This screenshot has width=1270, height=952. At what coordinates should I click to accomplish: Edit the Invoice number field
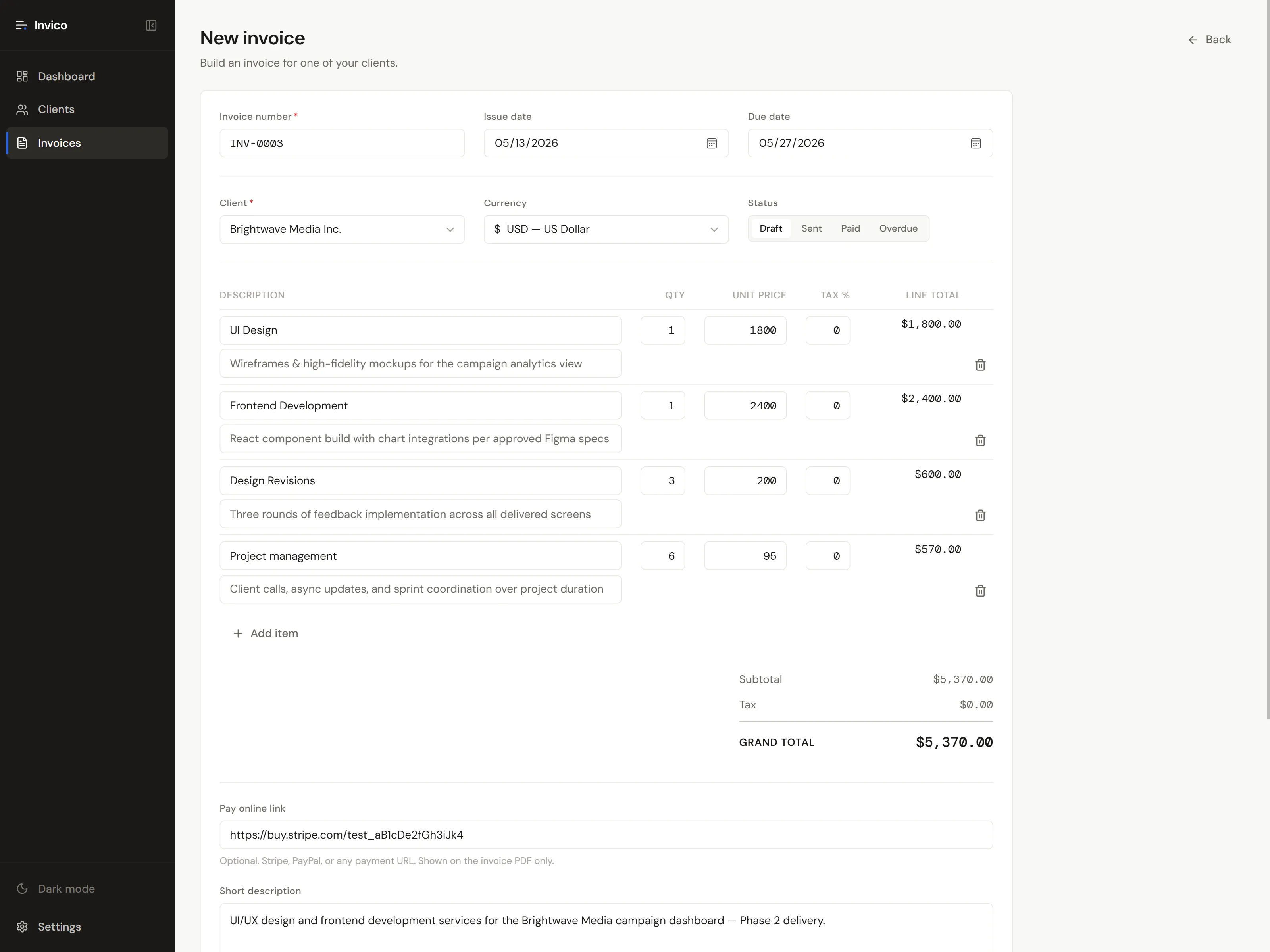point(342,144)
